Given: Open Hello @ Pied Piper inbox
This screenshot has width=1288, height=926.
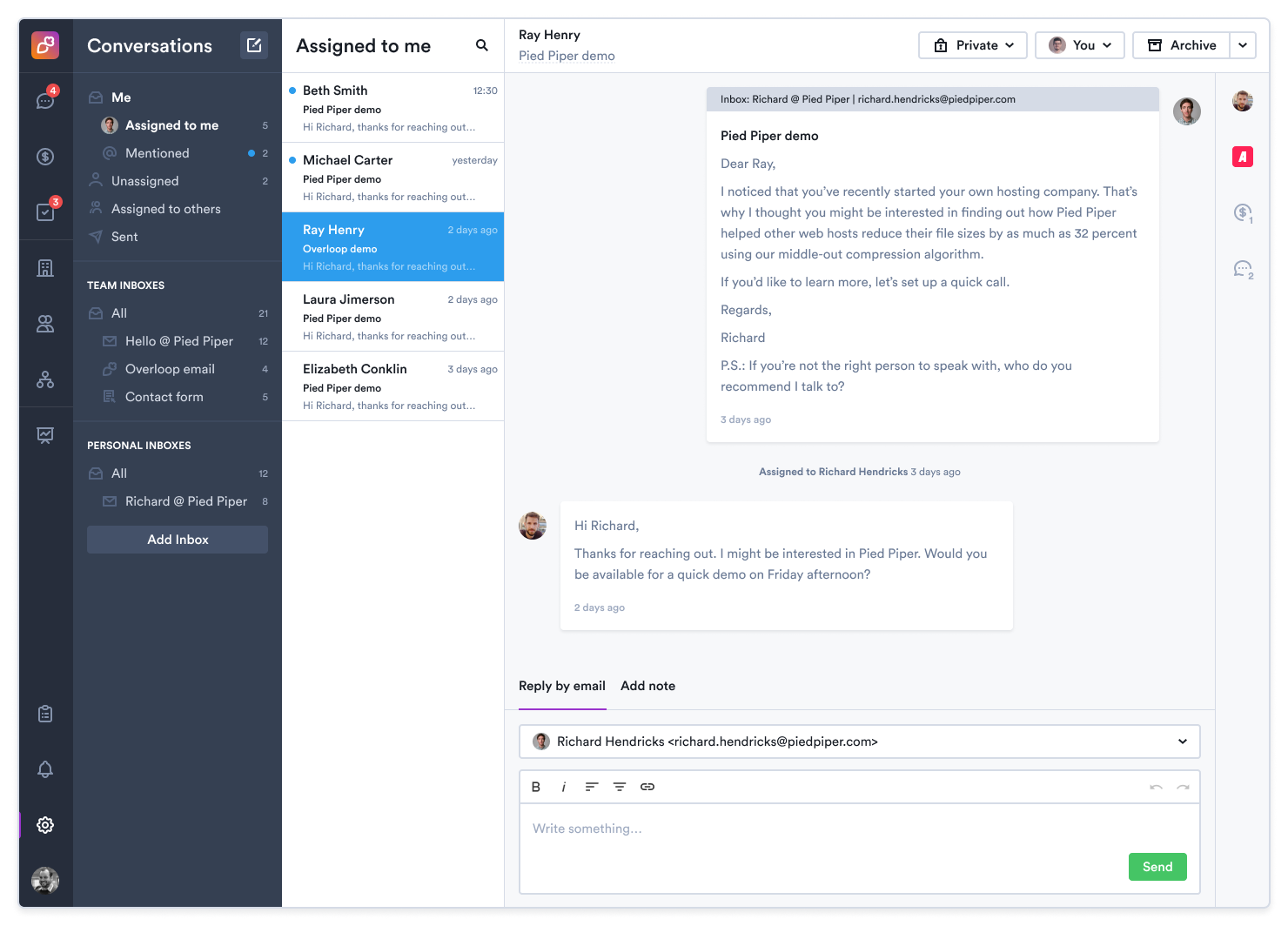Looking at the screenshot, I should pos(178,341).
